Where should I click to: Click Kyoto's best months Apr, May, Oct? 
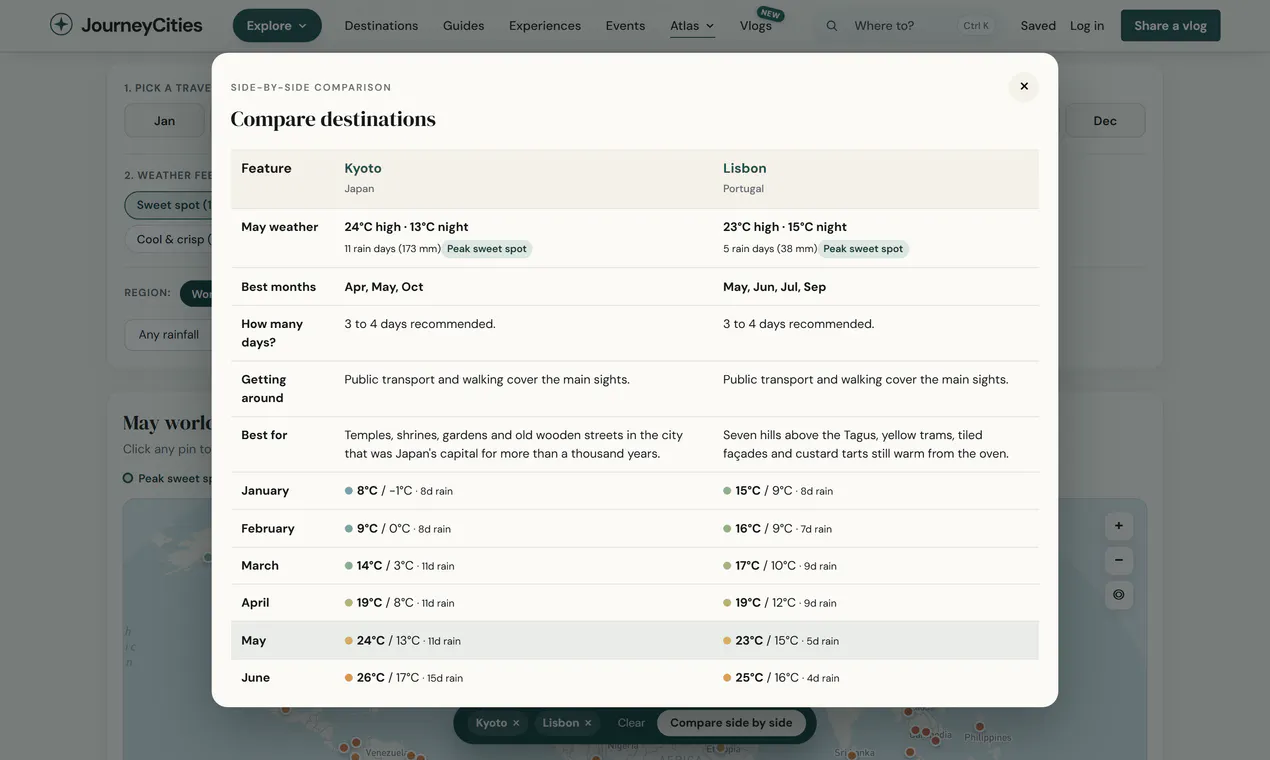[x=384, y=287]
